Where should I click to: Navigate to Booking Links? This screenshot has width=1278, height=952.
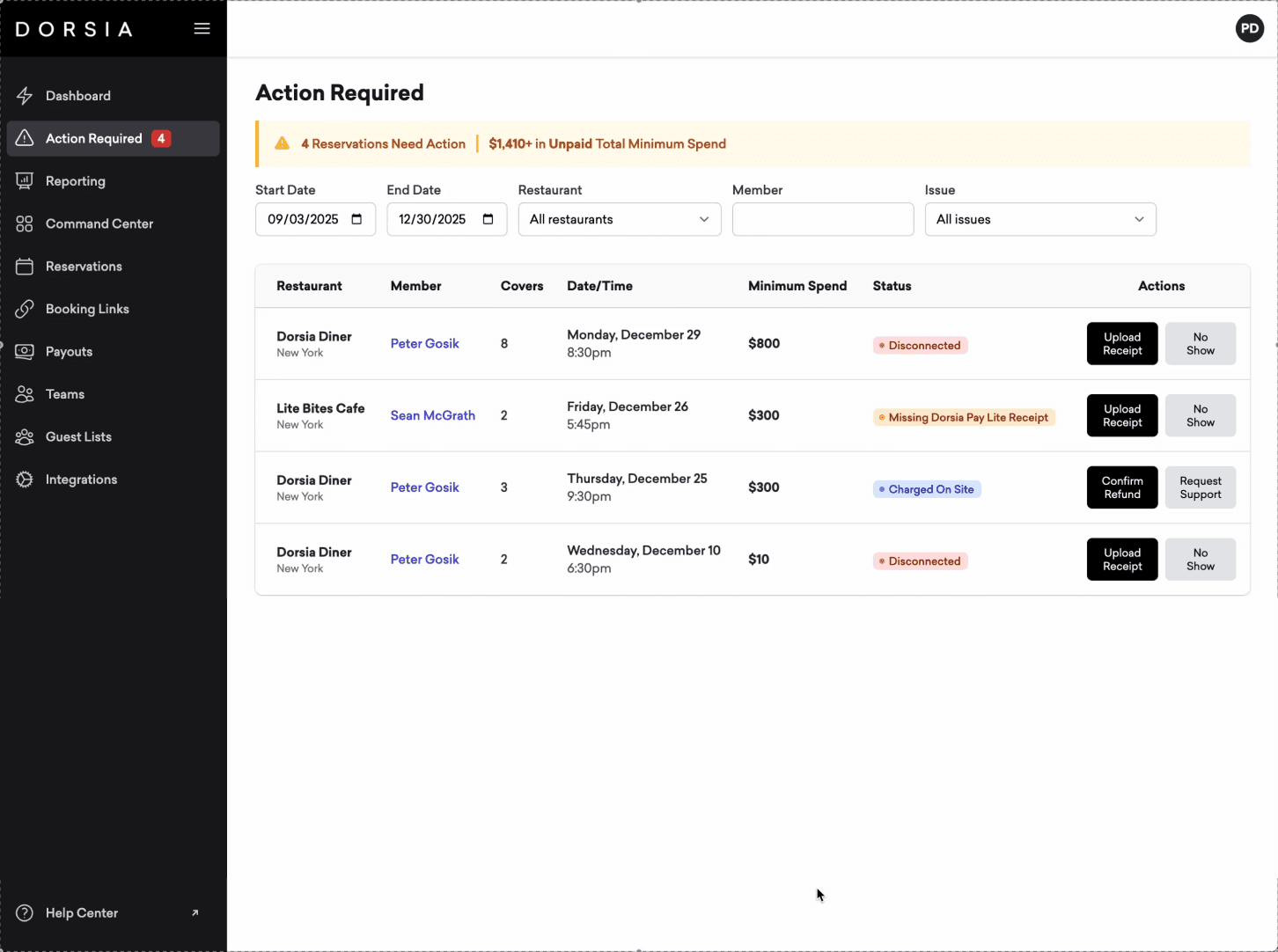(113, 309)
